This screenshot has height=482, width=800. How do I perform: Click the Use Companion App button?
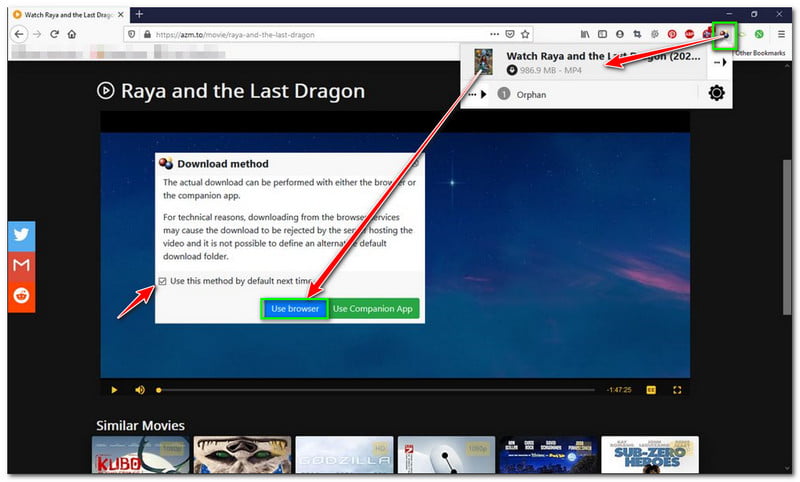[x=373, y=309]
